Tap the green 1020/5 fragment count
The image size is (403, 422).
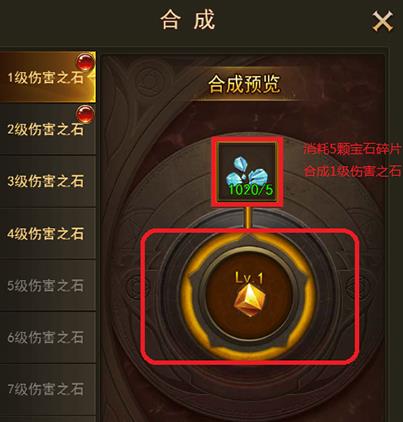click(x=251, y=190)
